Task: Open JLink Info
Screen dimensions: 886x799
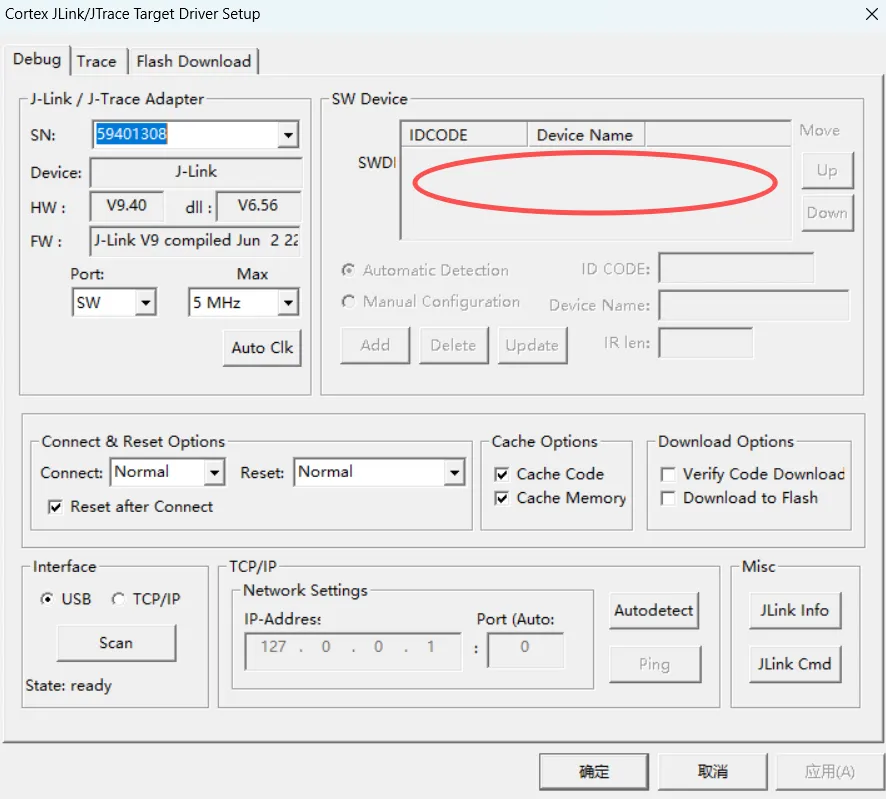Action: (x=794, y=610)
